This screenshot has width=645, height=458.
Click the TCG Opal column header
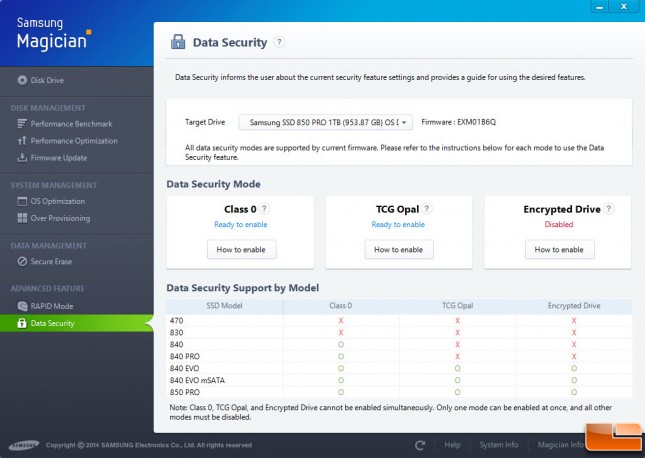click(457, 306)
